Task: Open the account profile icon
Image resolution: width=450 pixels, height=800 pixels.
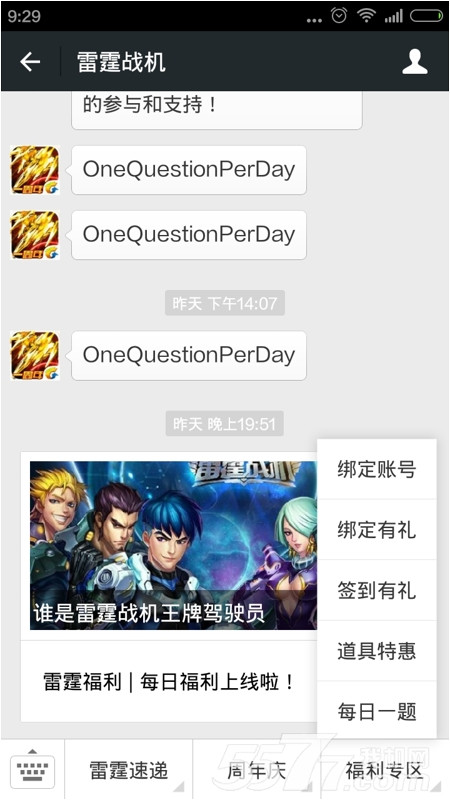Action: point(414,62)
